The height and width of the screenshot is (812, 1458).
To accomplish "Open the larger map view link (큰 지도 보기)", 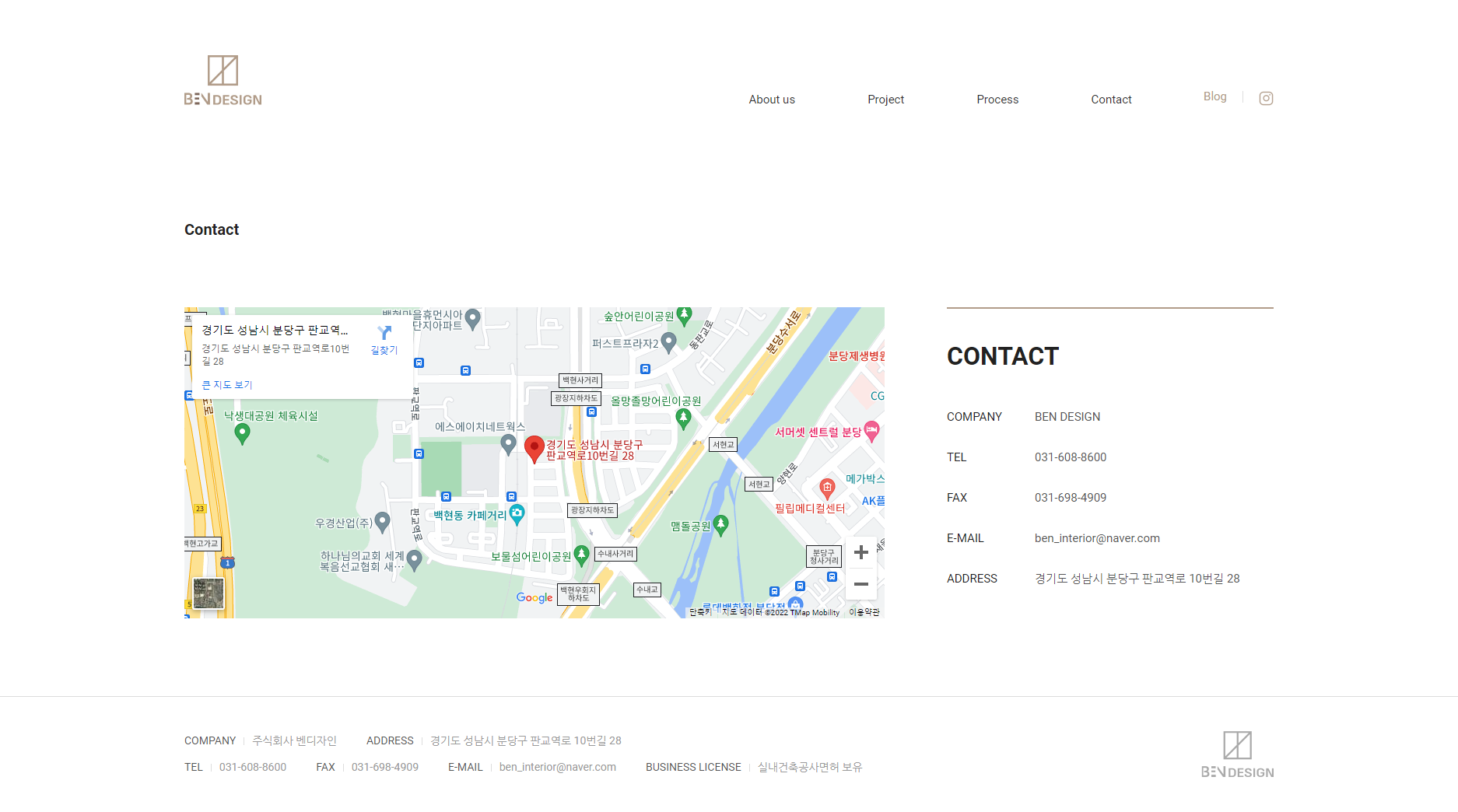I will coord(227,385).
